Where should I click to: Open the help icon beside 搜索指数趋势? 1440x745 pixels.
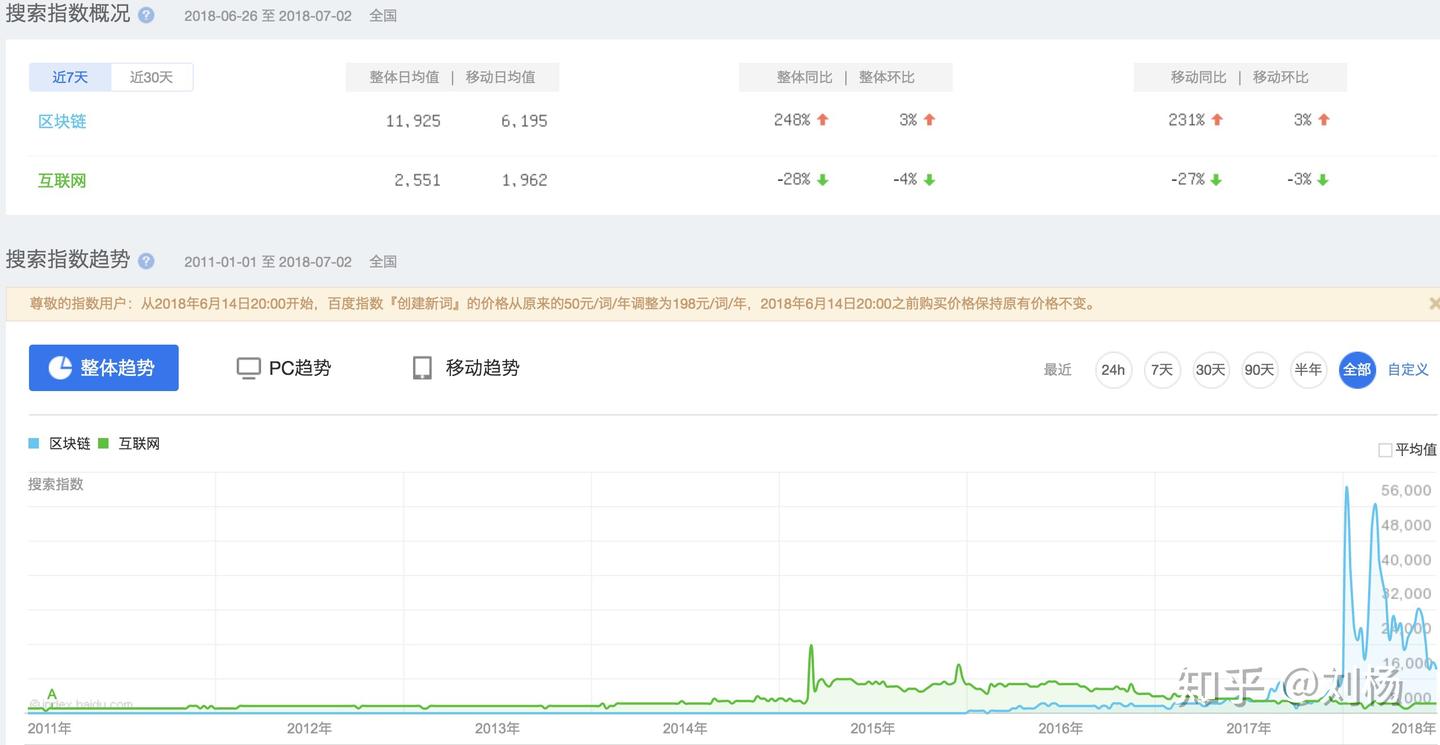(145, 260)
